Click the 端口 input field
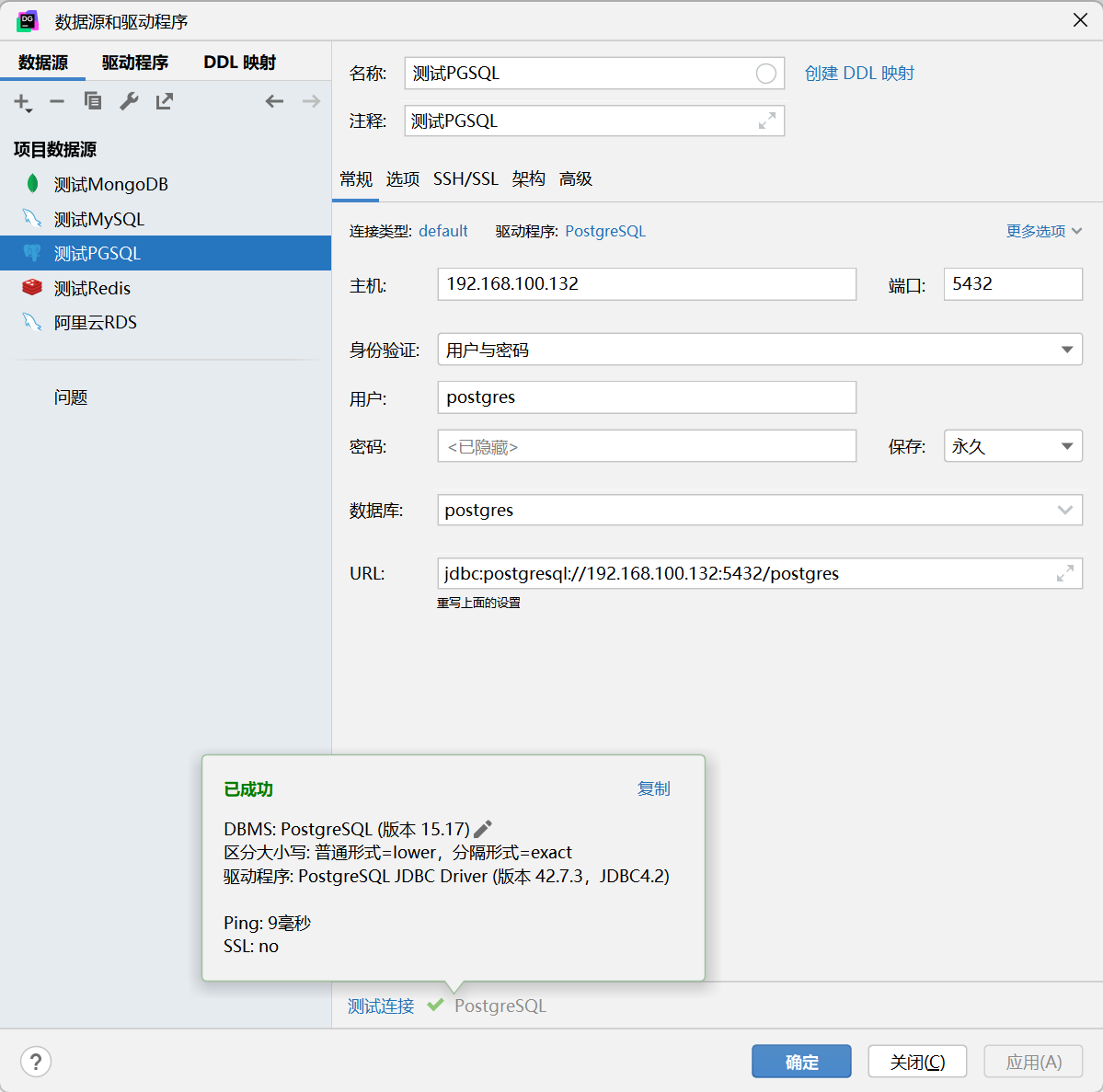Screen dimensions: 1103x1092 pyautogui.click(x=1013, y=284)
